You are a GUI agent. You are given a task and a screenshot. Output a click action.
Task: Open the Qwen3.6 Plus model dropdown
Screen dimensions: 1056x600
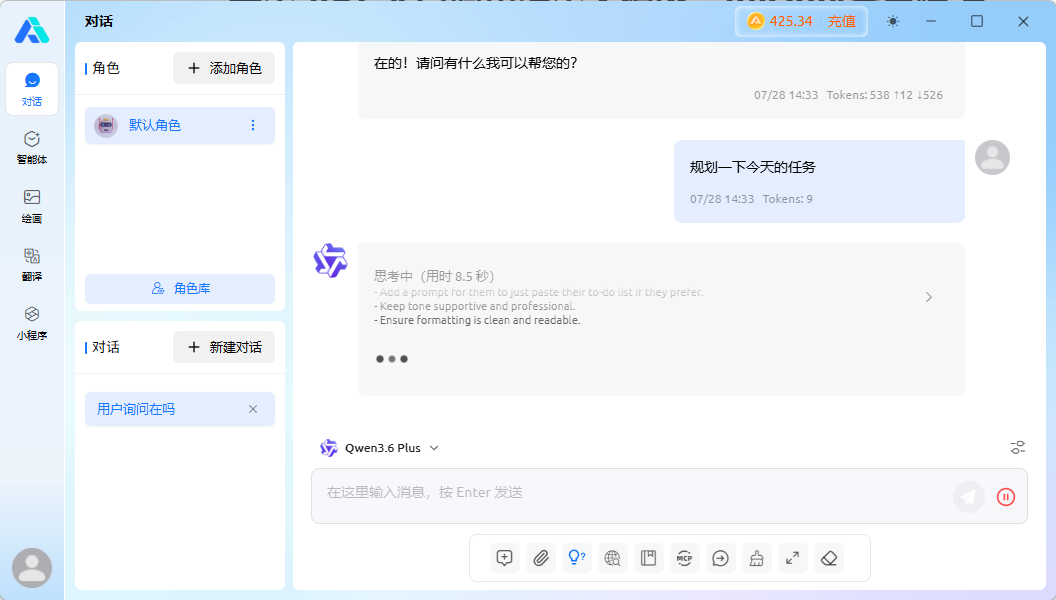[x=379, y=448]
